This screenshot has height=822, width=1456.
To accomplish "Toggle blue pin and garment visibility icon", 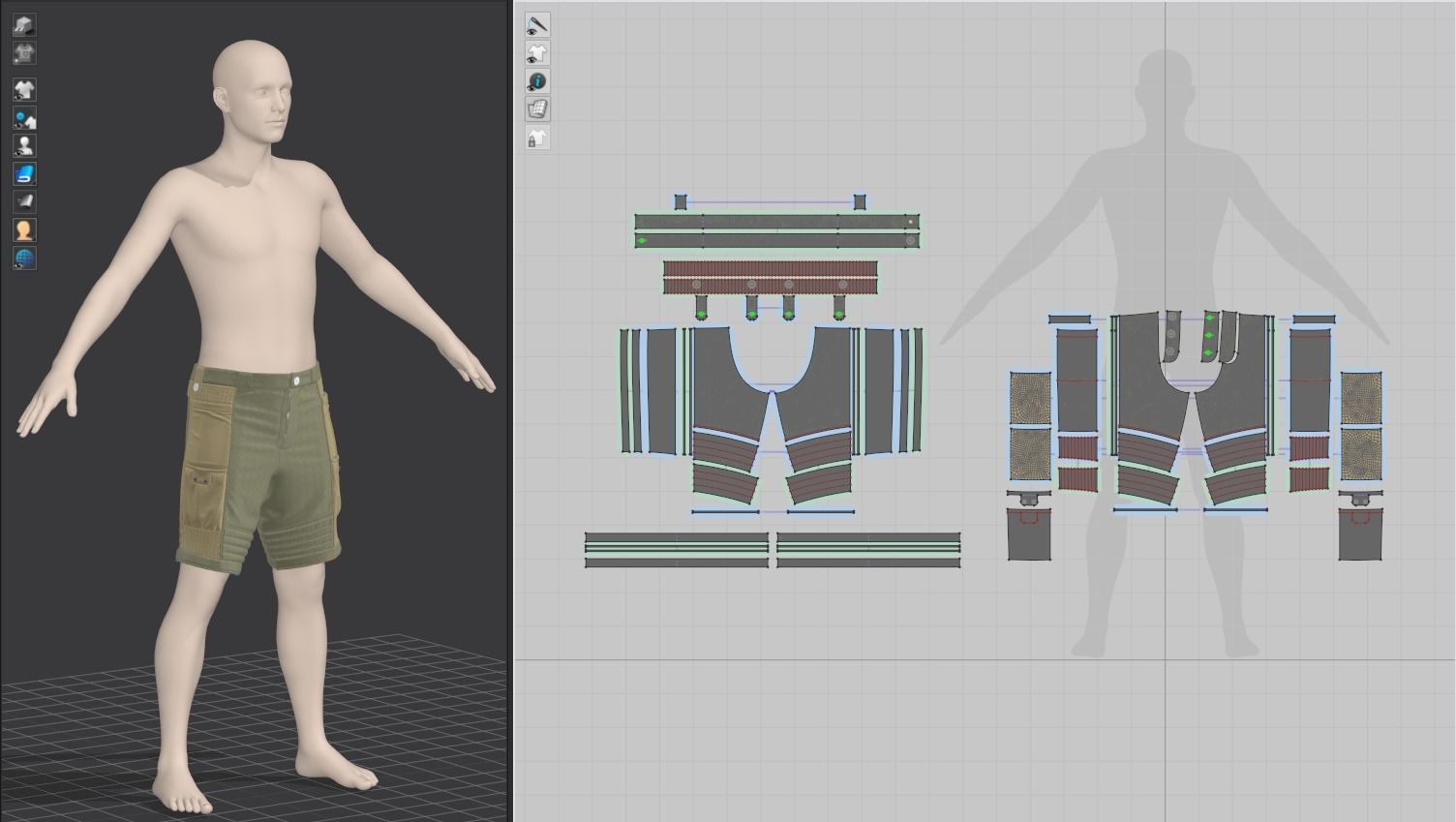I will (x=24, y=118).
